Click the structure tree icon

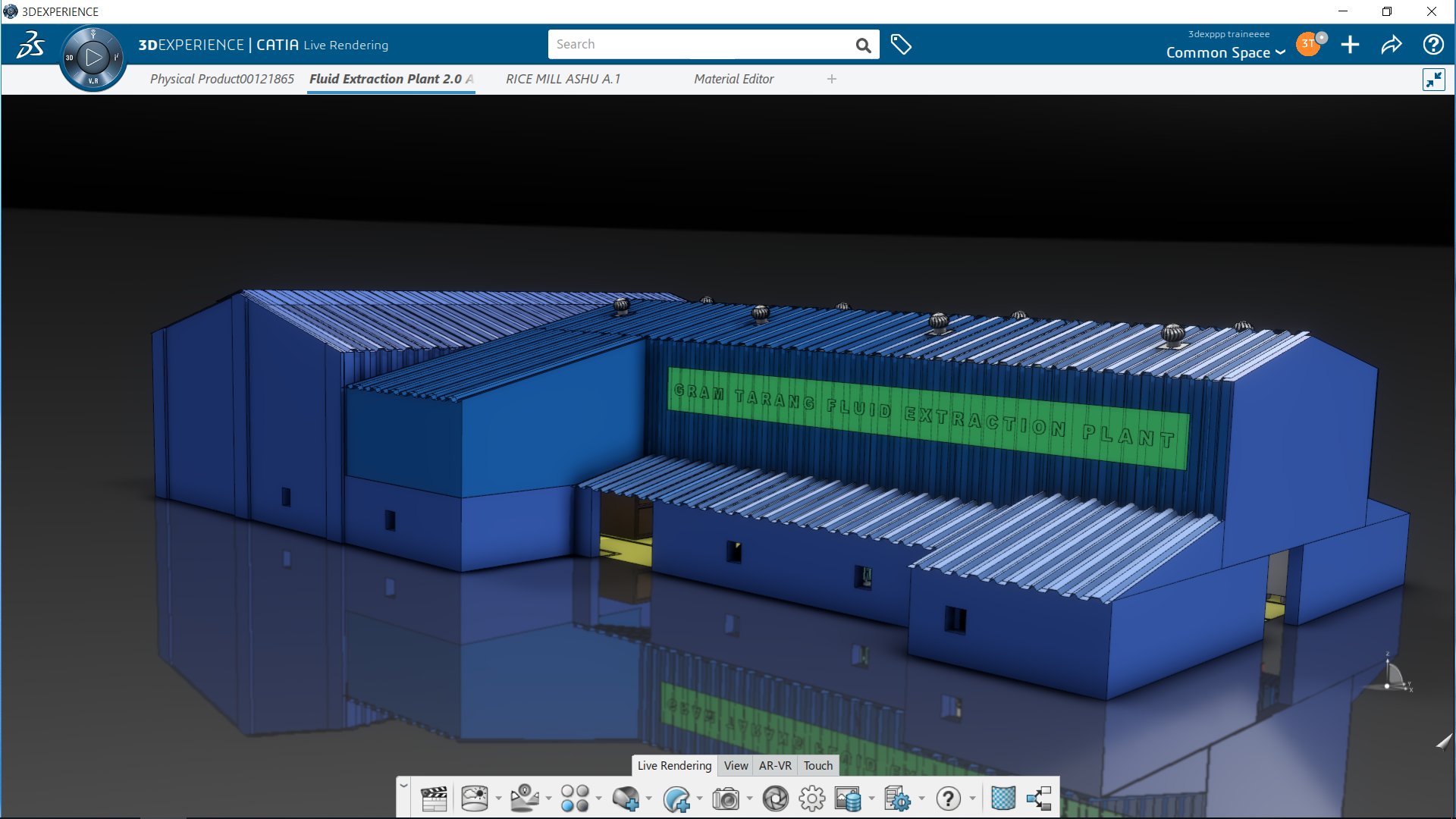pyautogui.click(x=1039, y=799)
